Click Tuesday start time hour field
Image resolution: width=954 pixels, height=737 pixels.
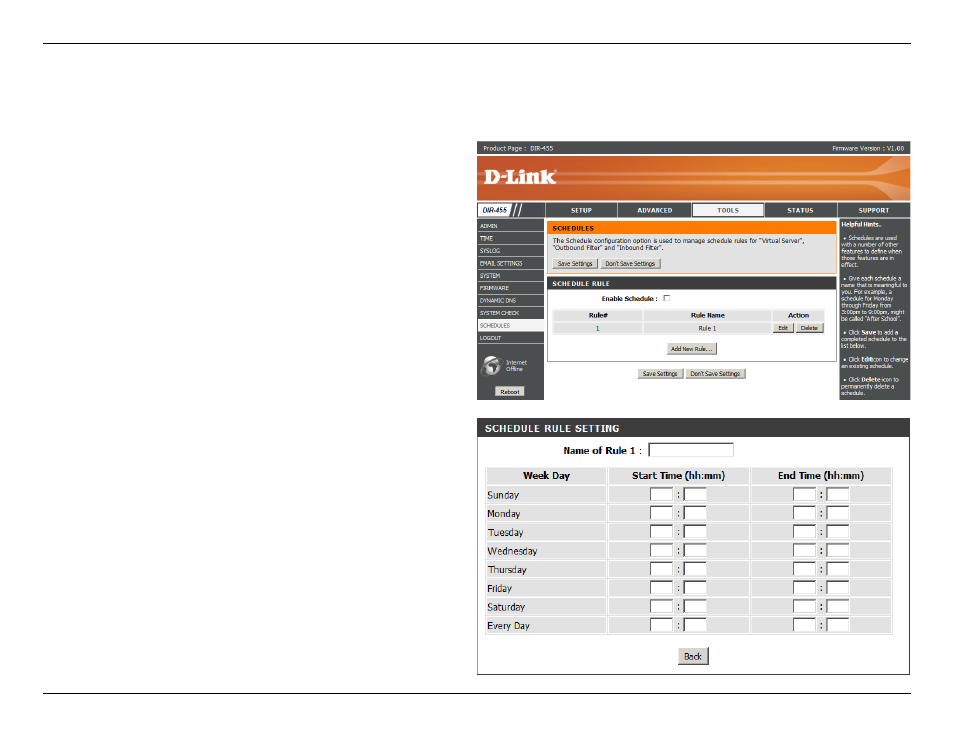click(661, 532)
